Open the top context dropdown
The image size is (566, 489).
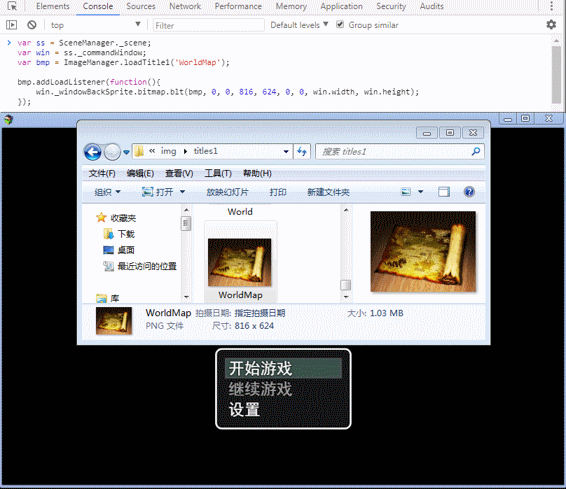95,25
